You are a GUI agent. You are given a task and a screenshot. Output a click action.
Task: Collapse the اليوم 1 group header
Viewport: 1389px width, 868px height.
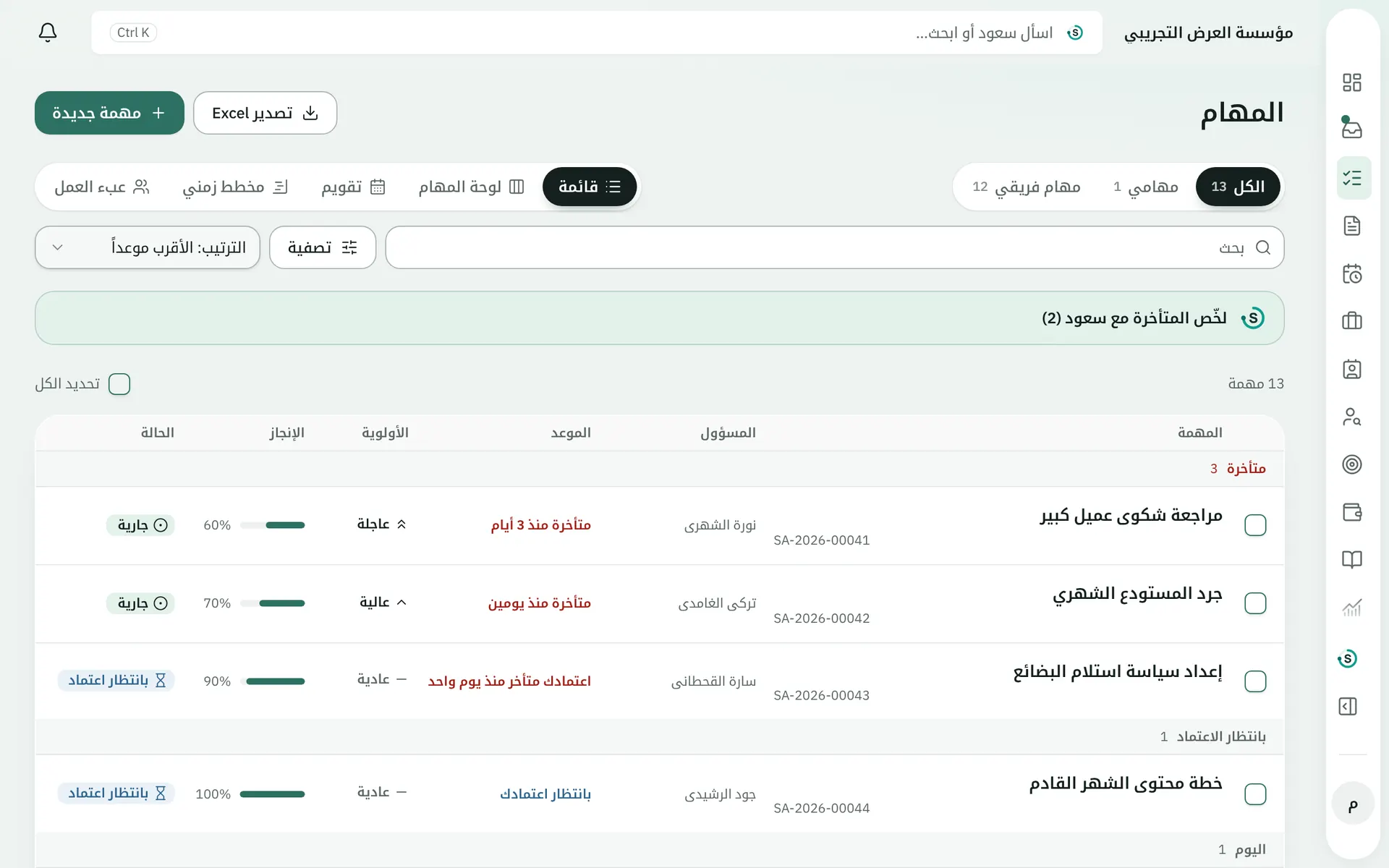click(660, 849)
